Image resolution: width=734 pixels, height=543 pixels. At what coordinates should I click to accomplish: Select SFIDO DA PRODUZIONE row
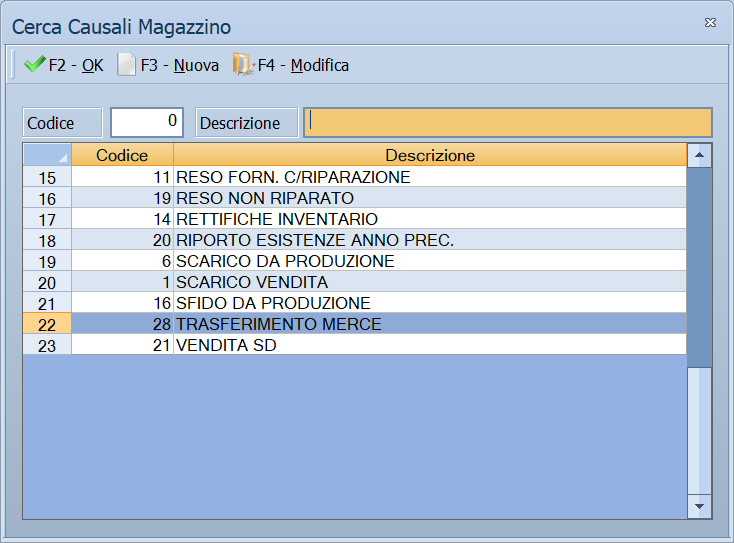355,303
